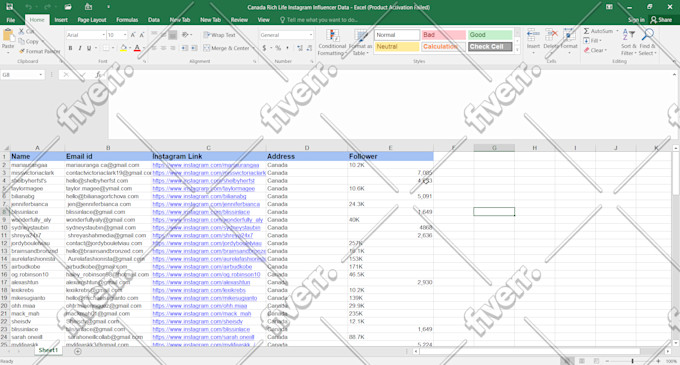Image resolution: width=680 pixels, height=365 pixels.
Task: Click the red Font Color icon
Action: (x=137, y=48)
